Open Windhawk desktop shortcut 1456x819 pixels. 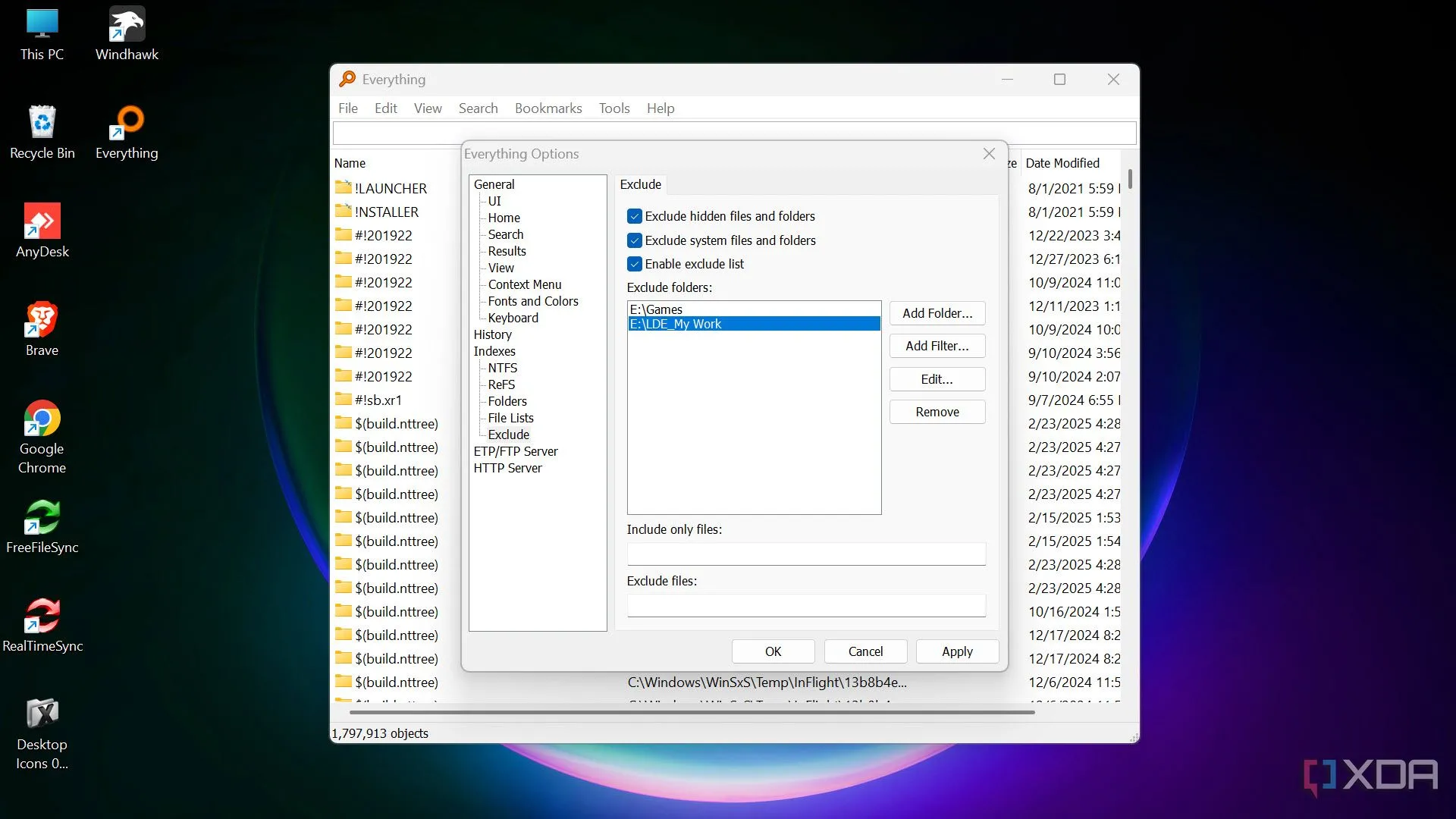[x=127, y=34]
